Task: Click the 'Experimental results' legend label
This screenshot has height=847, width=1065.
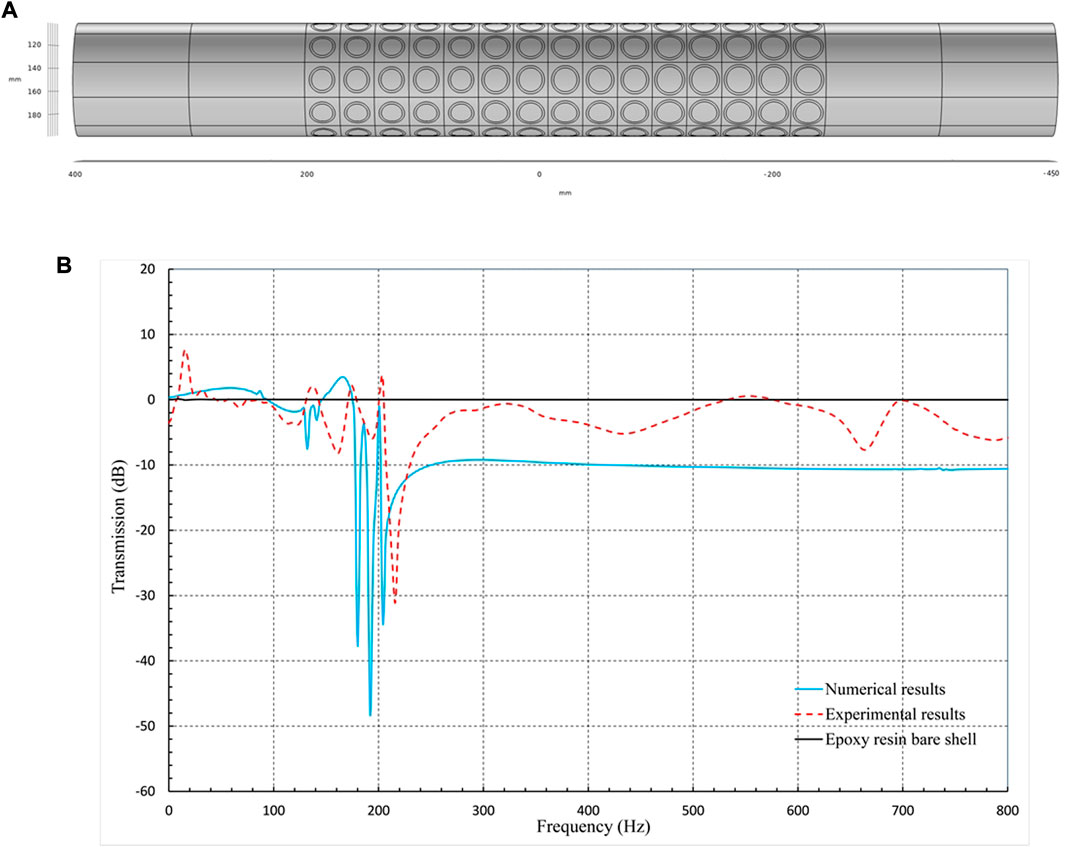Action: tap(895, 715)
